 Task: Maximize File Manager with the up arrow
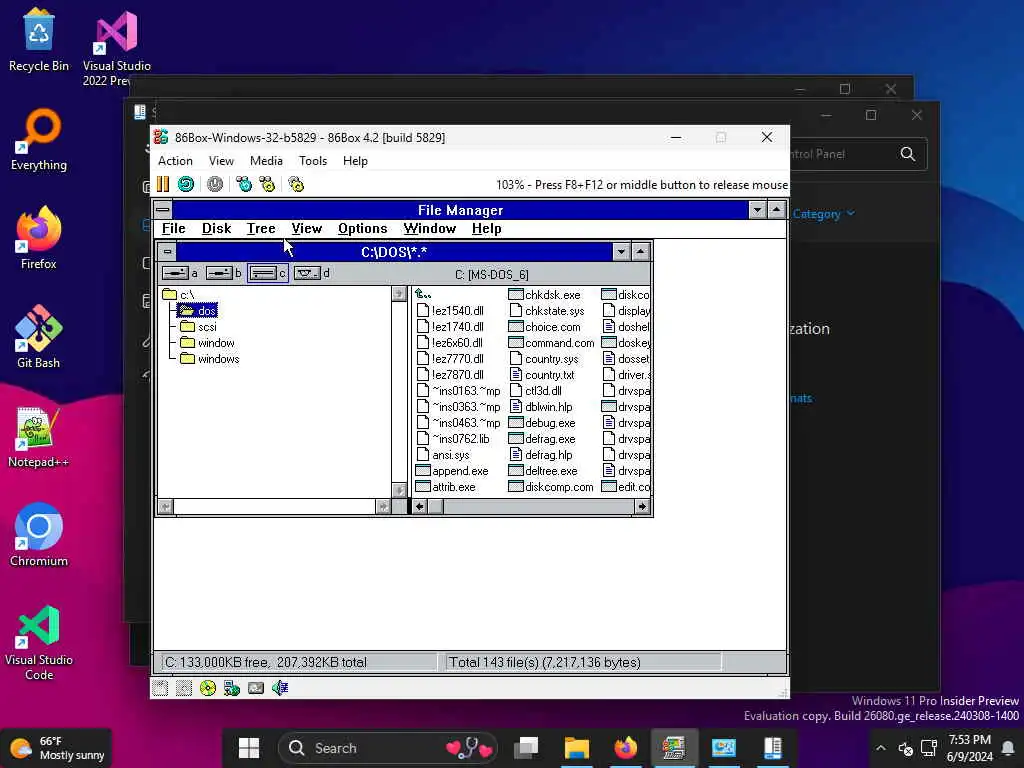point(776,210)
